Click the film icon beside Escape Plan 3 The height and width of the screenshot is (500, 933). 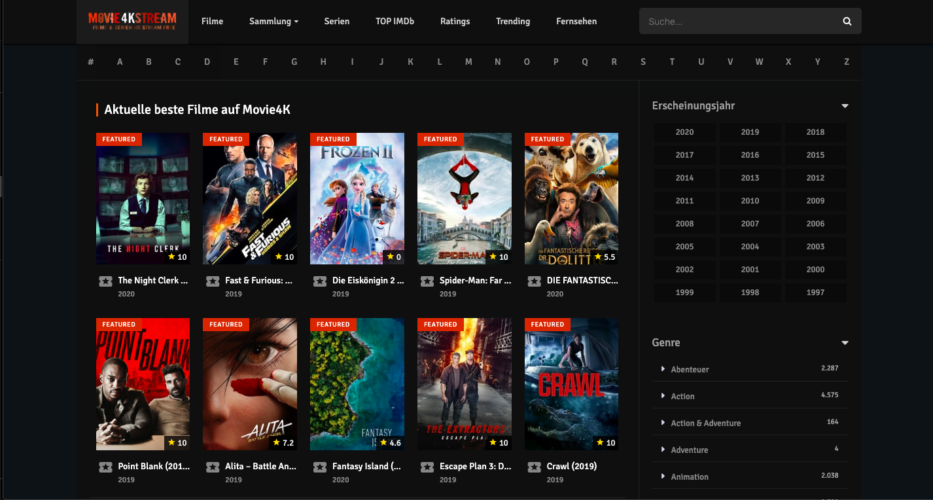(427, 467)
